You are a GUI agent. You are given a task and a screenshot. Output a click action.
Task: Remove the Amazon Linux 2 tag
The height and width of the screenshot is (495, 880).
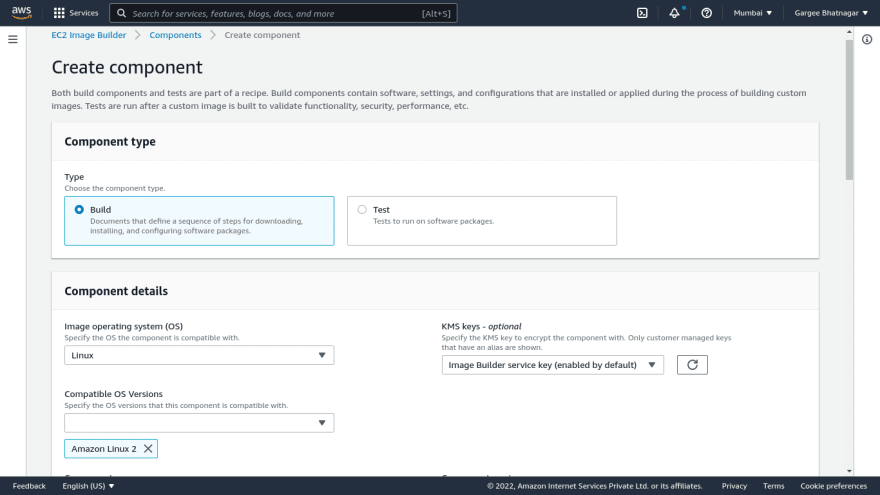148,448
